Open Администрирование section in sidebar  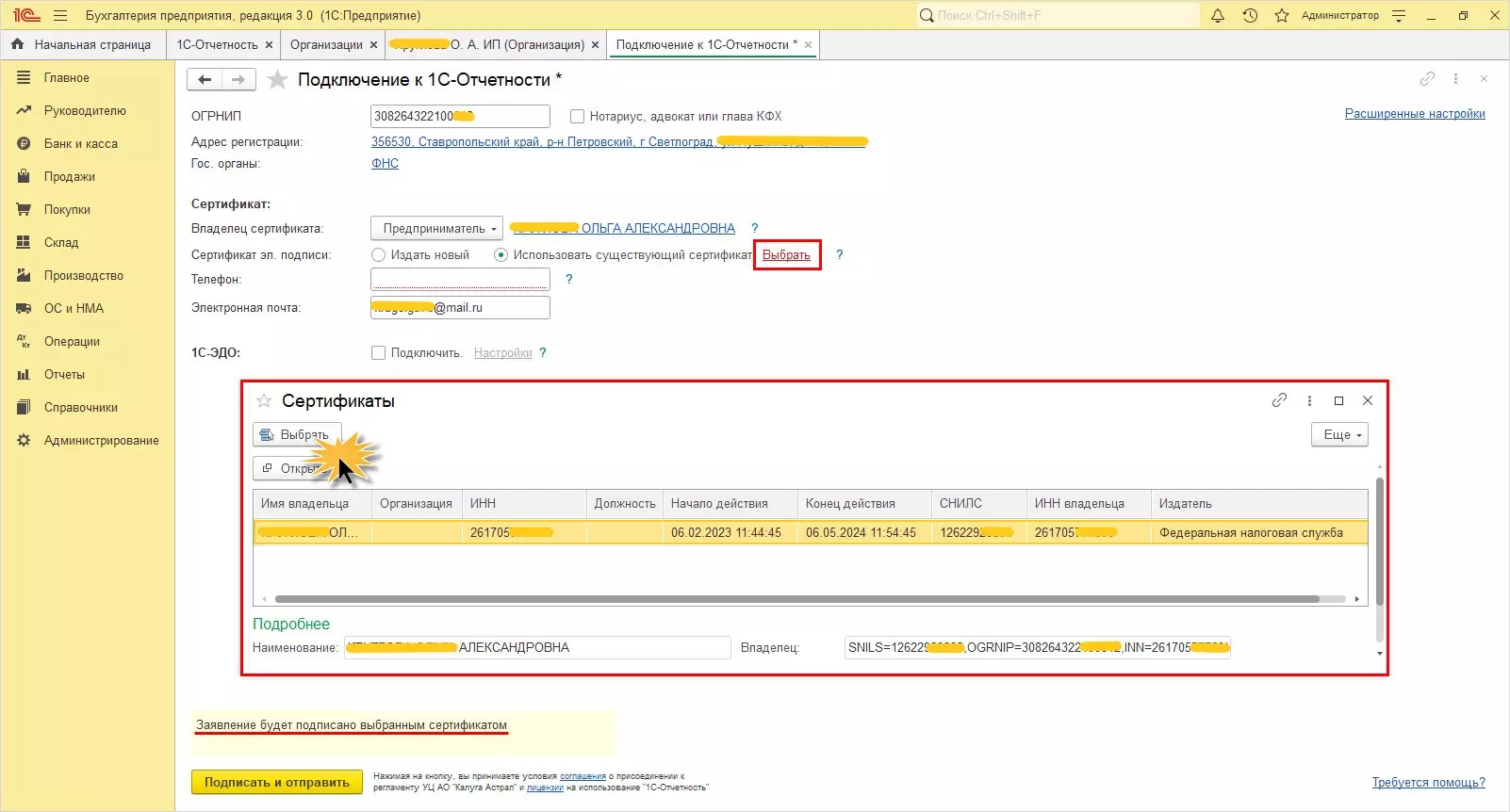tap(102, 440)
